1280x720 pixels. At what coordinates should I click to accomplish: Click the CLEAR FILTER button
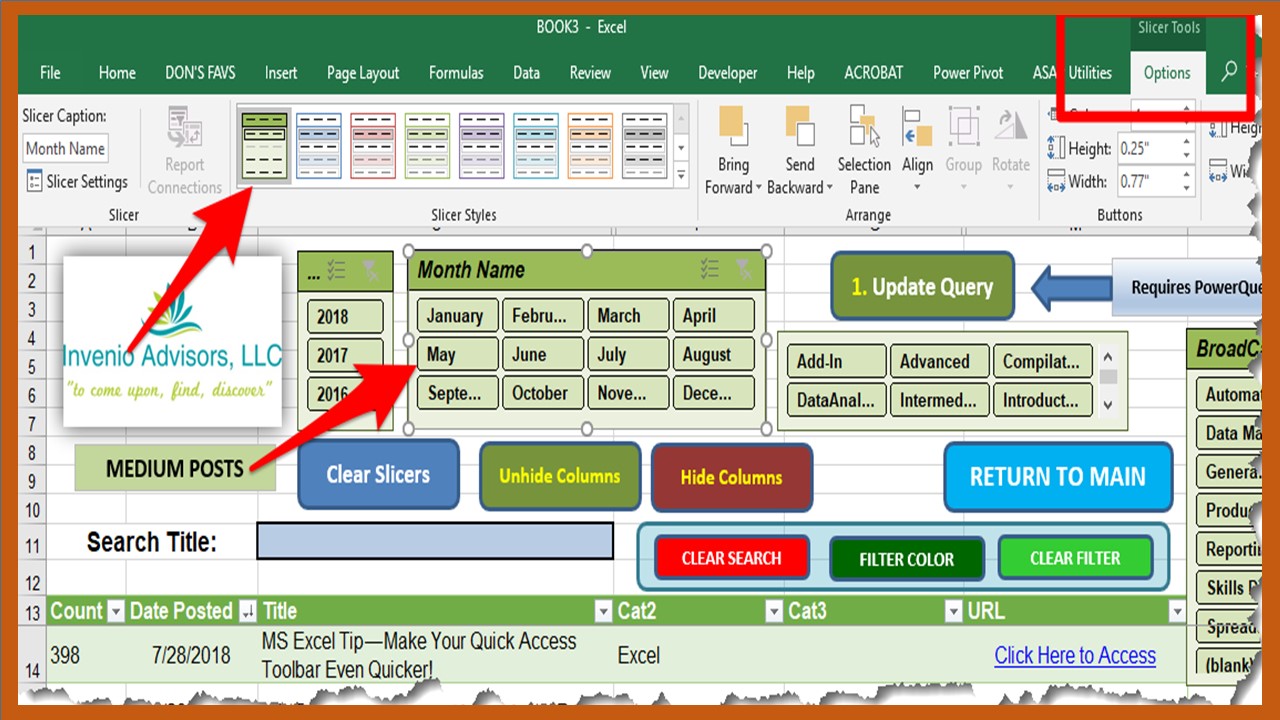point(1076,558)
